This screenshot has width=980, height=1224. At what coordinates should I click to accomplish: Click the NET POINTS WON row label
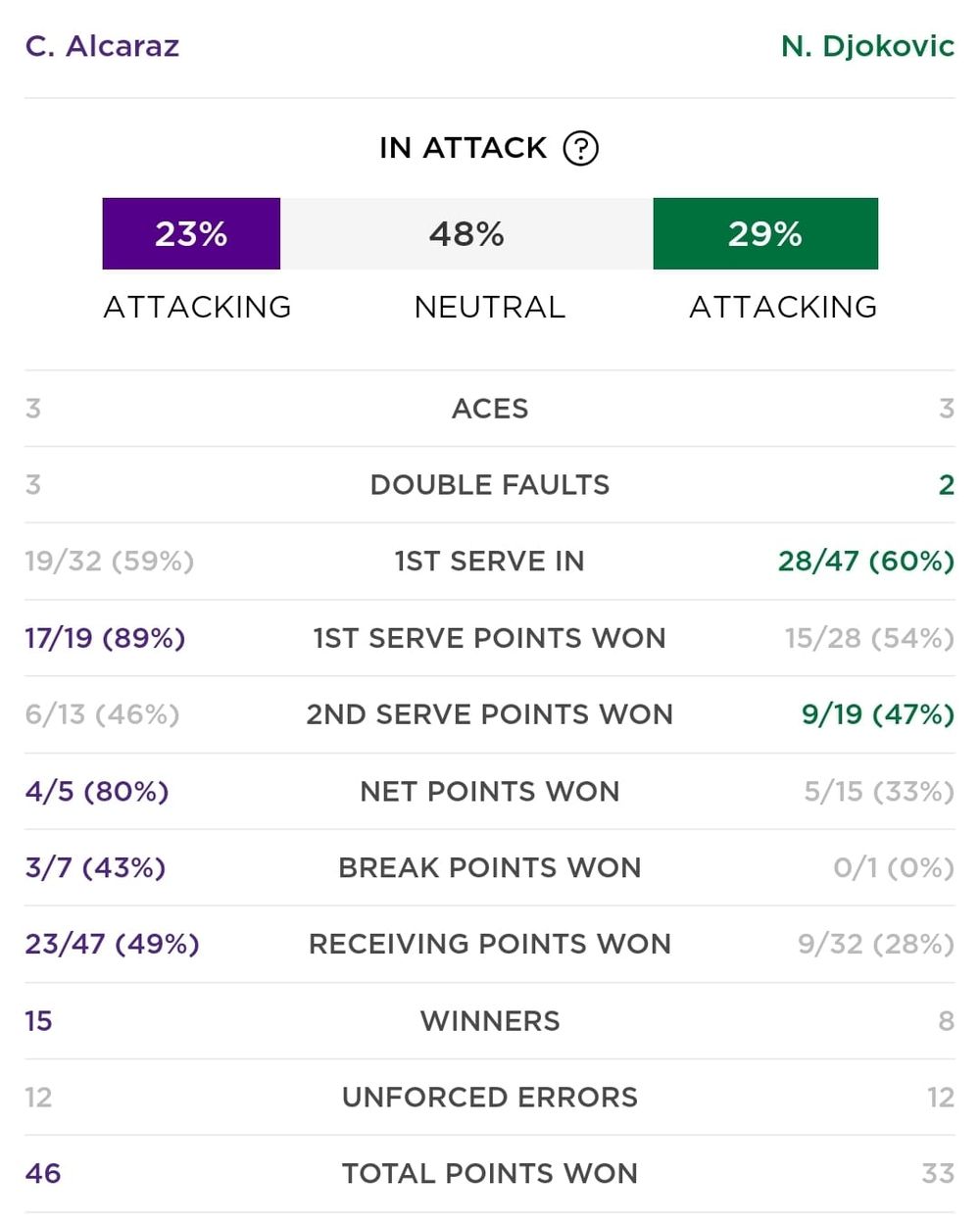tap(490, 791)
